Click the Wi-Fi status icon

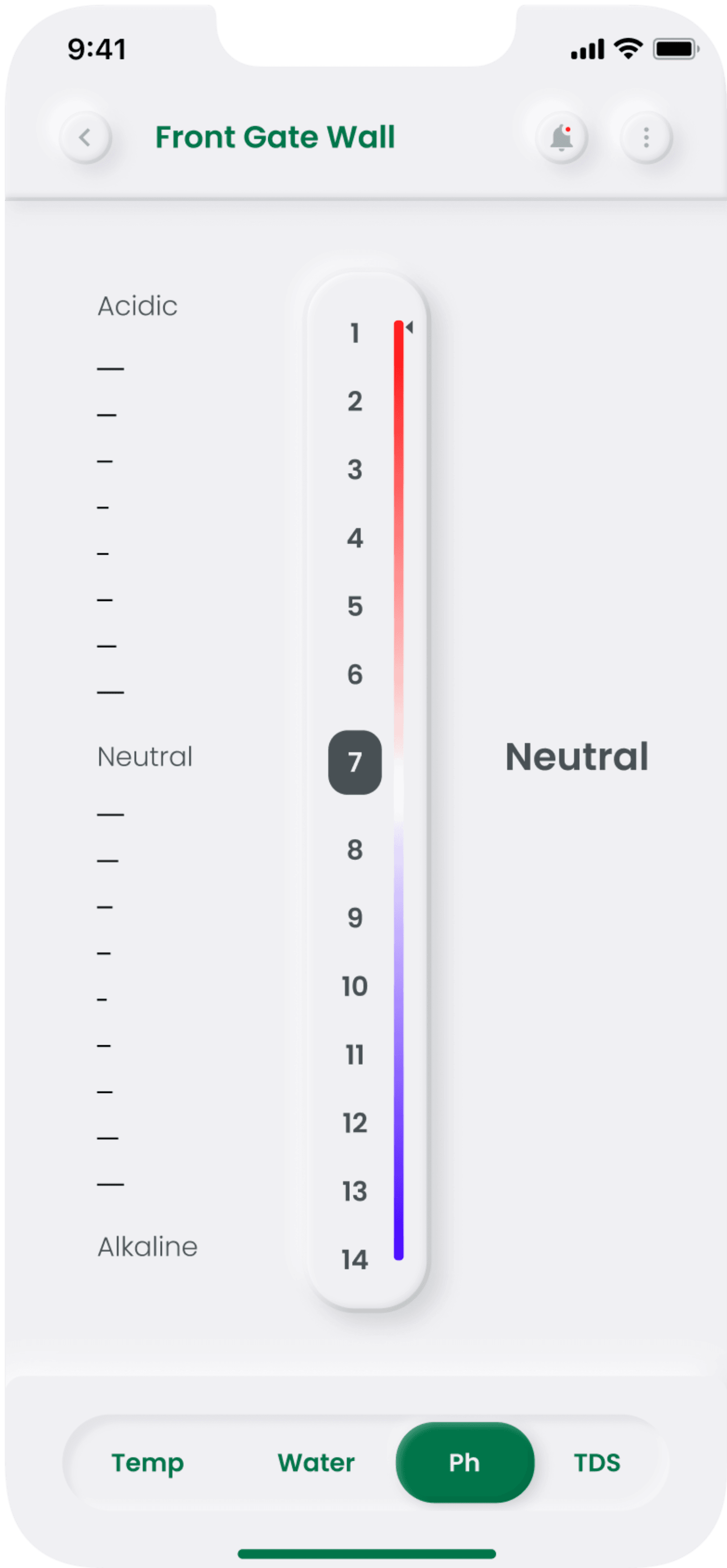tap(627, 49)
